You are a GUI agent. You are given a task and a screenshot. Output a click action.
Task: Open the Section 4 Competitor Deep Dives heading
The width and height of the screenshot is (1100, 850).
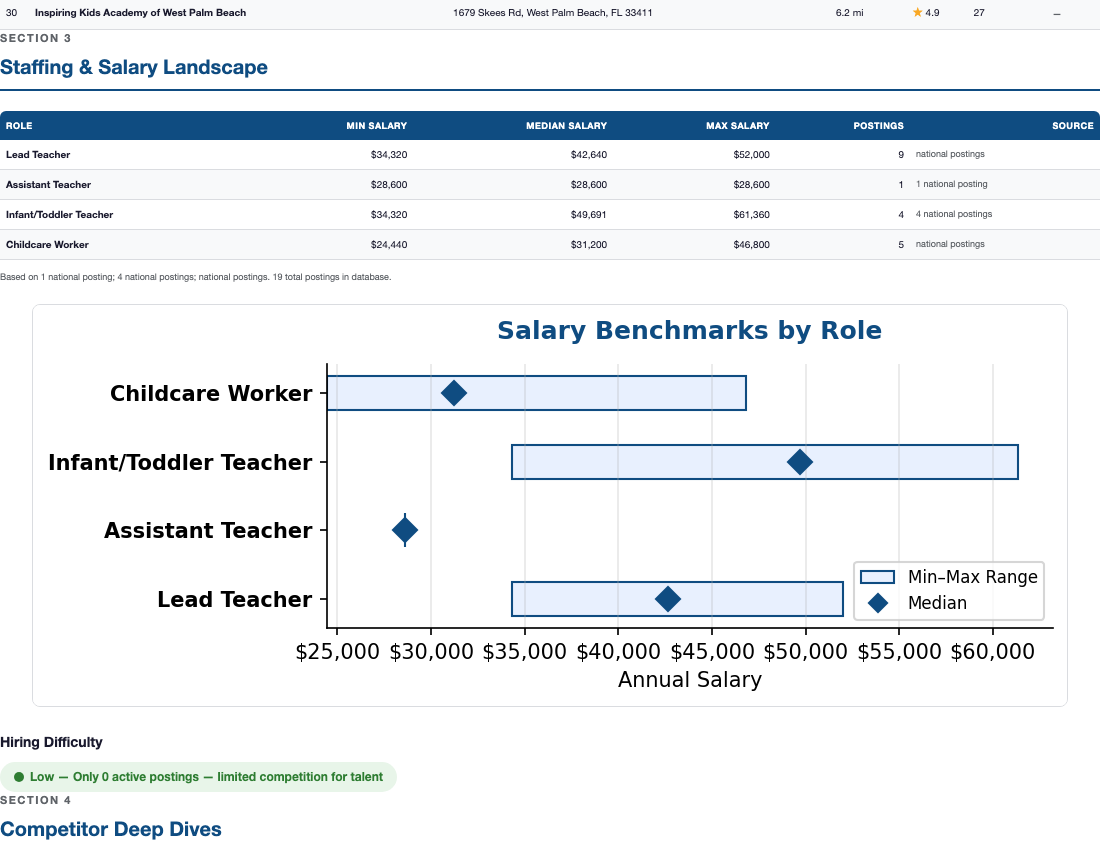tap(110, 829)
